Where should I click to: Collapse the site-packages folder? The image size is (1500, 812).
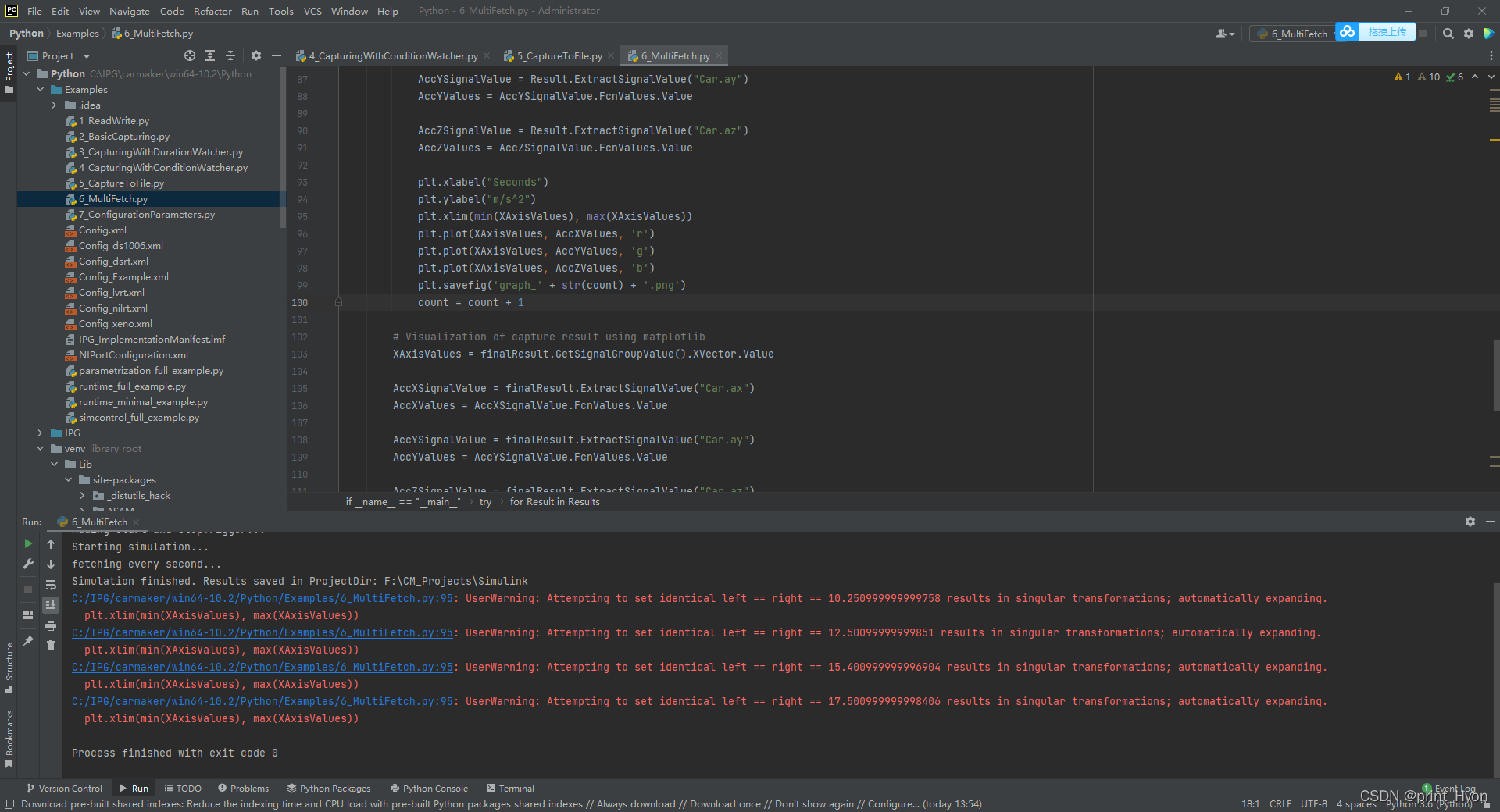[69, 480]
